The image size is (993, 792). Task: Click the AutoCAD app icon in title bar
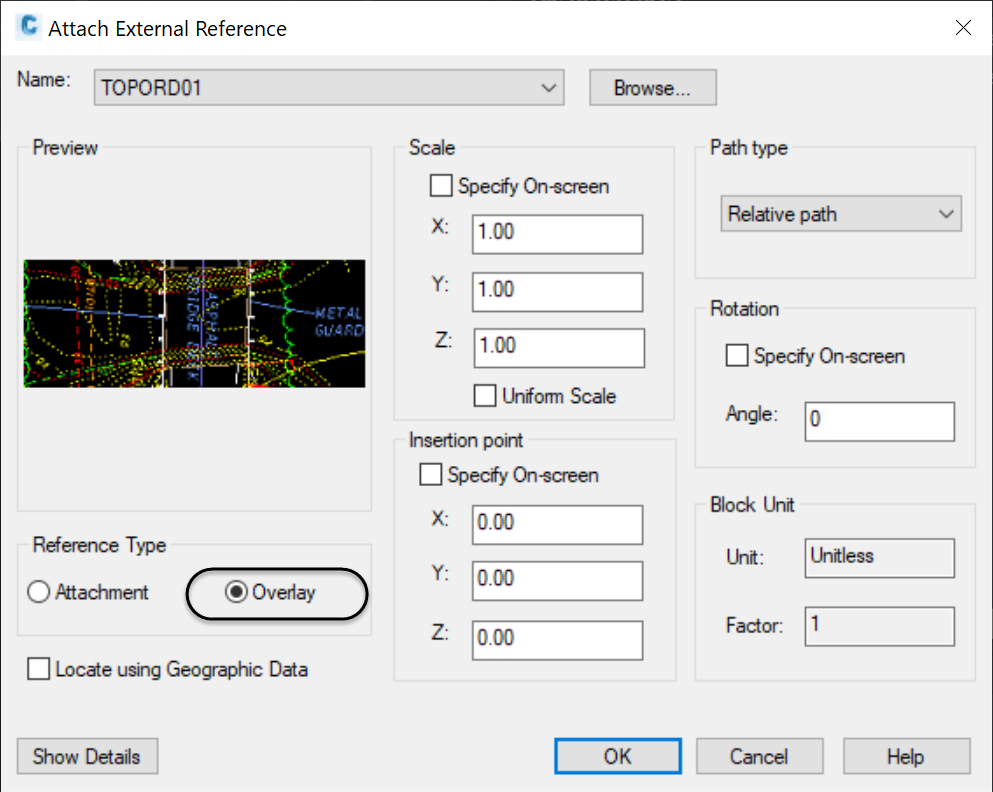(x=29, y=28)
